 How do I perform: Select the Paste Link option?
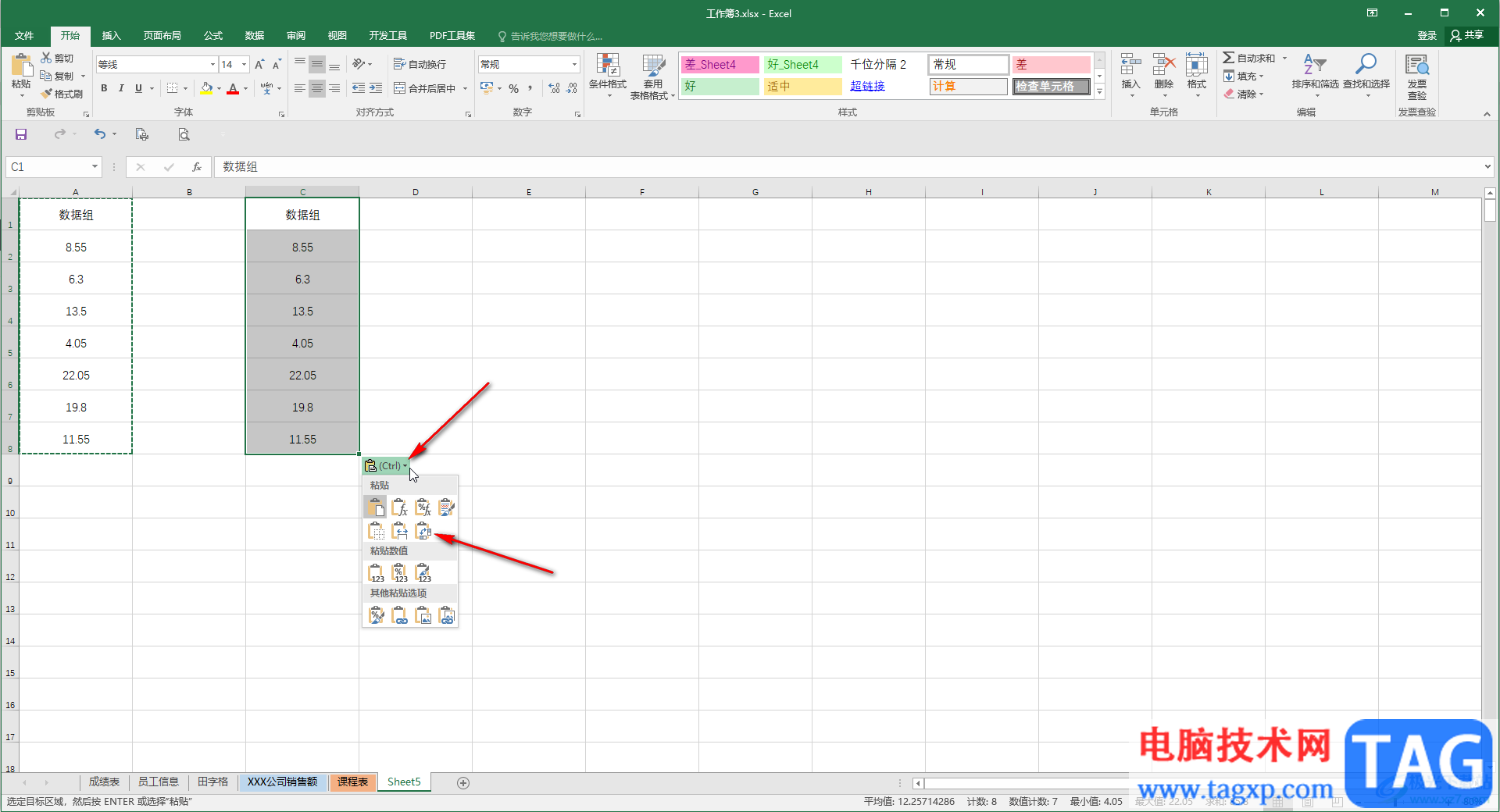click(x=400, y=616)
